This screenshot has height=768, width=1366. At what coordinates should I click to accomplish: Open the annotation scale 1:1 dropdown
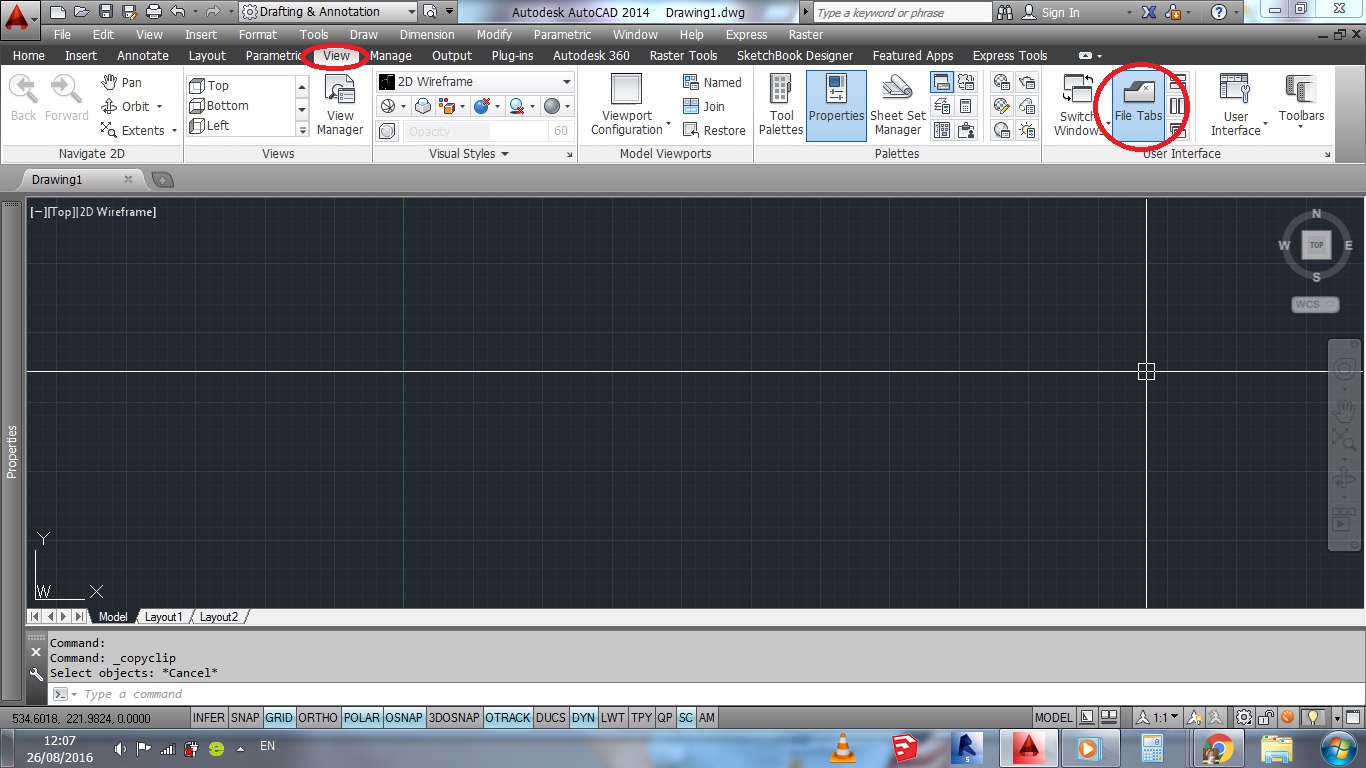click(1158, 718)
